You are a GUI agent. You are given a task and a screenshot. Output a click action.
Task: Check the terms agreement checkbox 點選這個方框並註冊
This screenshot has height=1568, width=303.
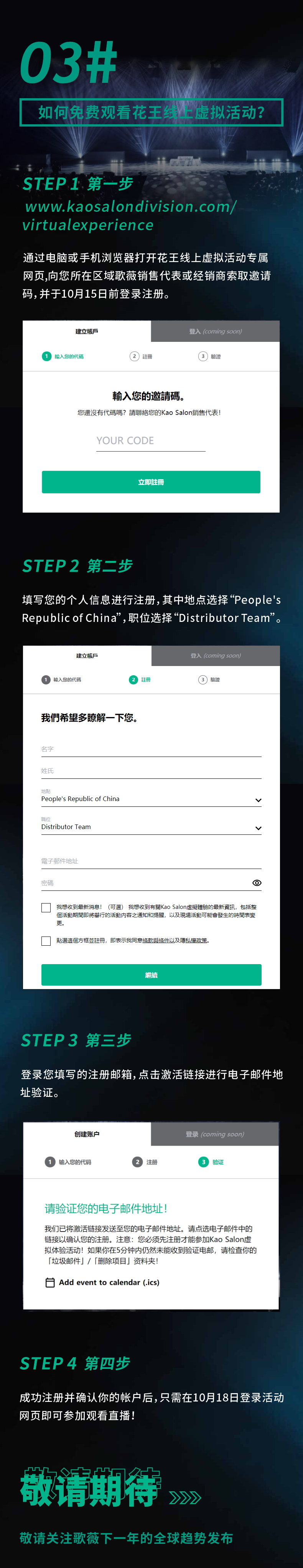(x=46, y=941)
